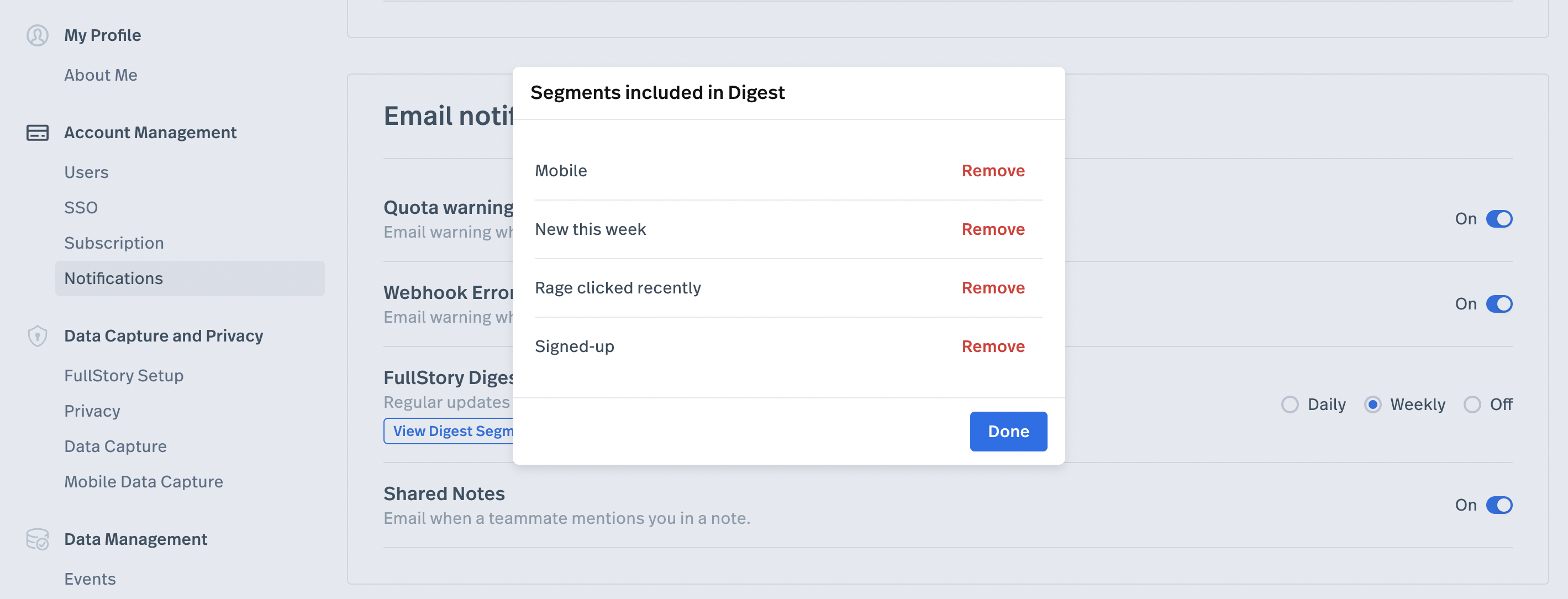Open the Users settings page
Screen dimensions: 1568x599
[86, 173]
